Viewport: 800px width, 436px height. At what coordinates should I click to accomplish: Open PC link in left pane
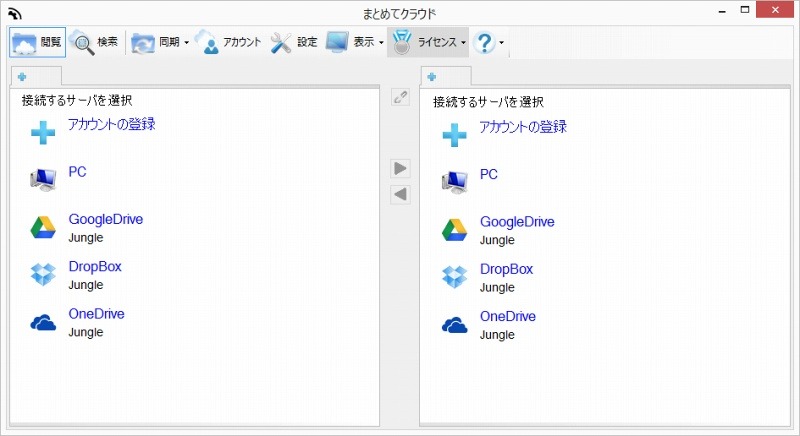coord(78,172)
